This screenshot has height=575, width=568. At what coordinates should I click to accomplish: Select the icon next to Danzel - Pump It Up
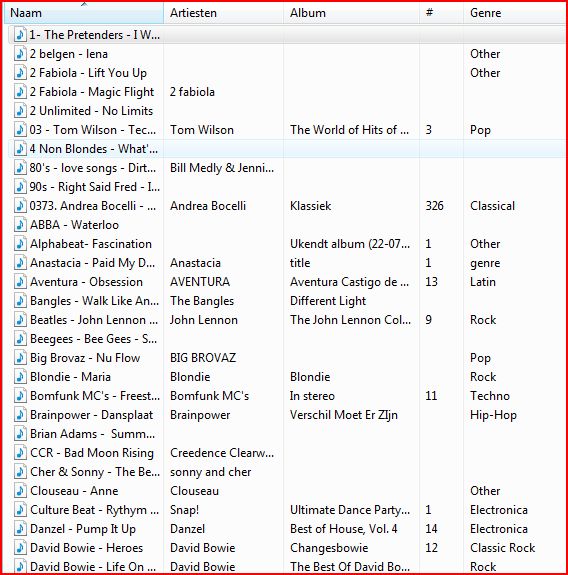pos(20,529)
